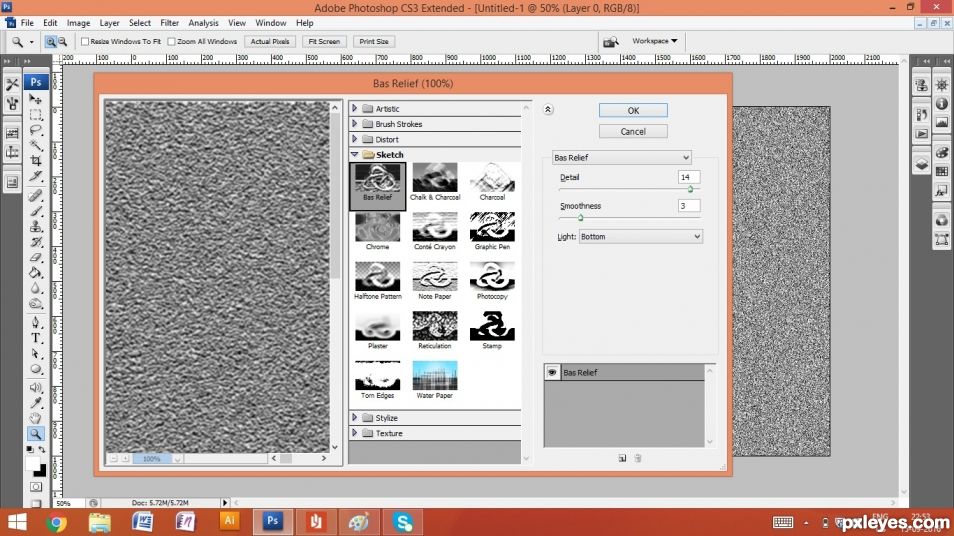
Task: Enable Resize Windows To Fit checkbox
Action: pos(85,41)
